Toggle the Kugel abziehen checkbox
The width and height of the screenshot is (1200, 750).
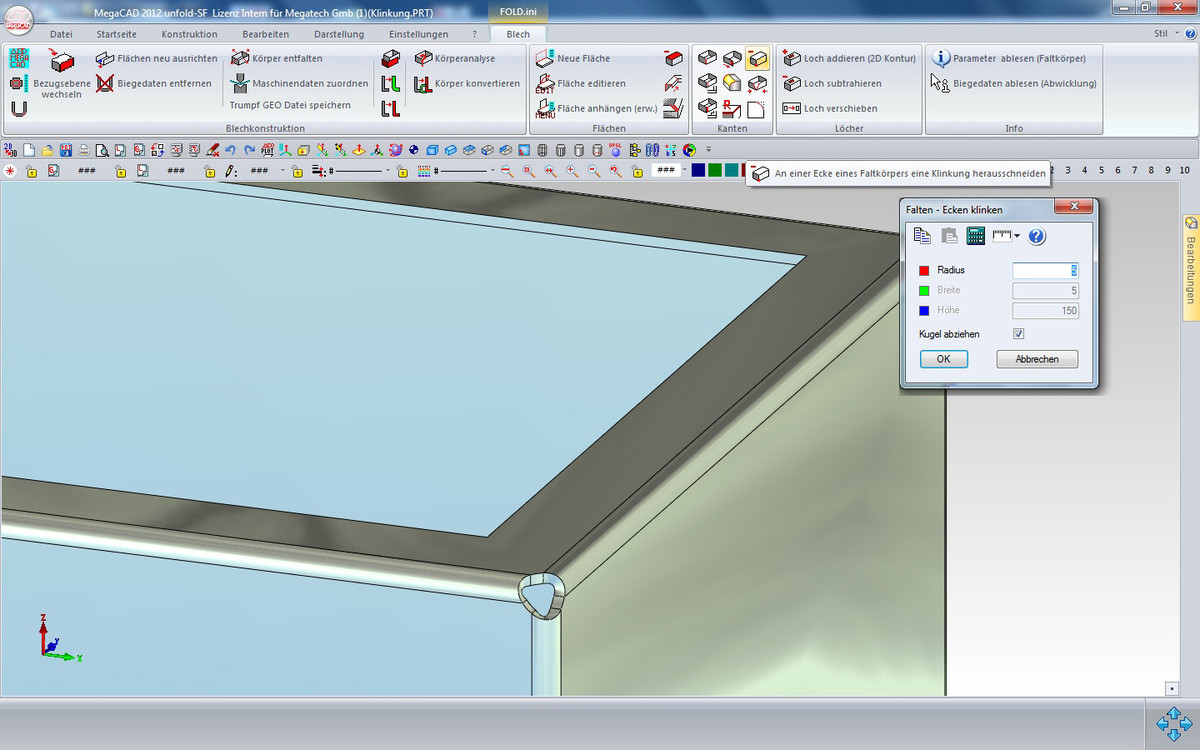pyautogui.click(x=1019, y=334)
